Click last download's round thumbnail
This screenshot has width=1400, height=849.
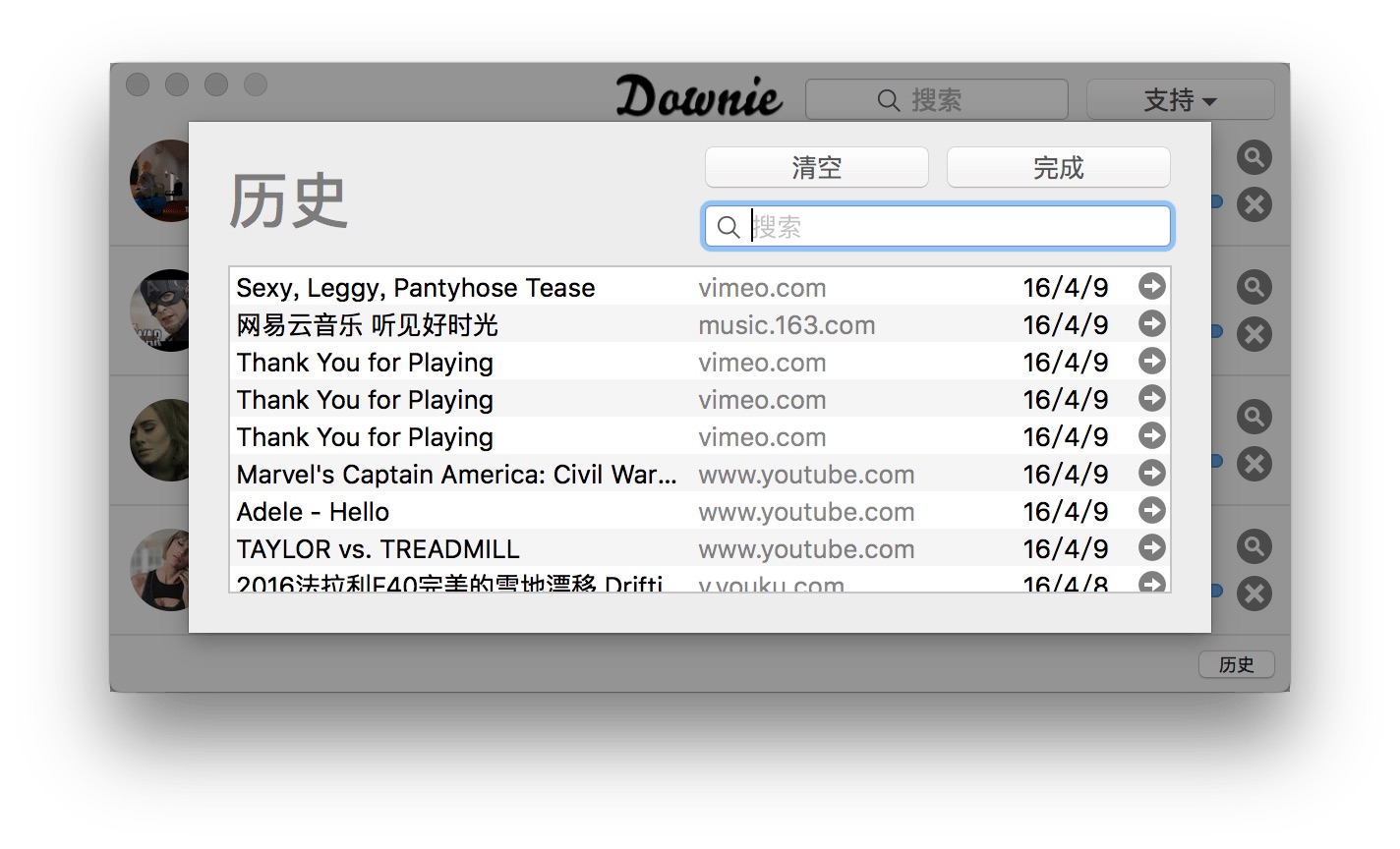point(159,570)
